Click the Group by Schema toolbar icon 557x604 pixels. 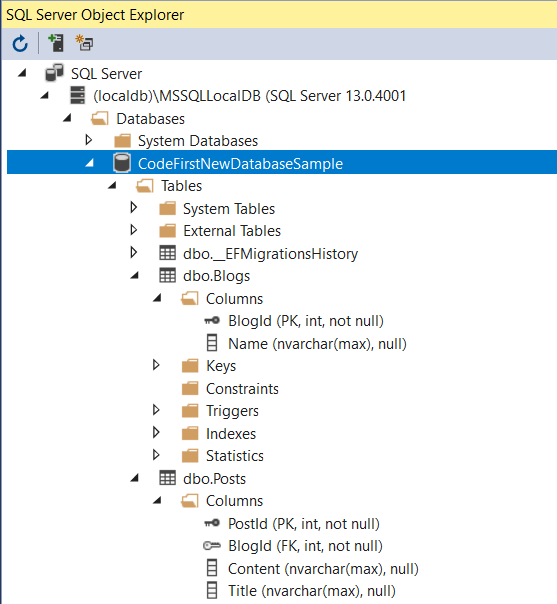point(84,43)
